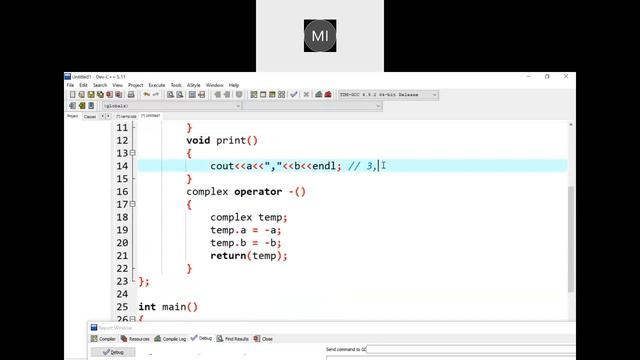
Task: Click green icon in second toolbar row
Action: coord(82,106)
